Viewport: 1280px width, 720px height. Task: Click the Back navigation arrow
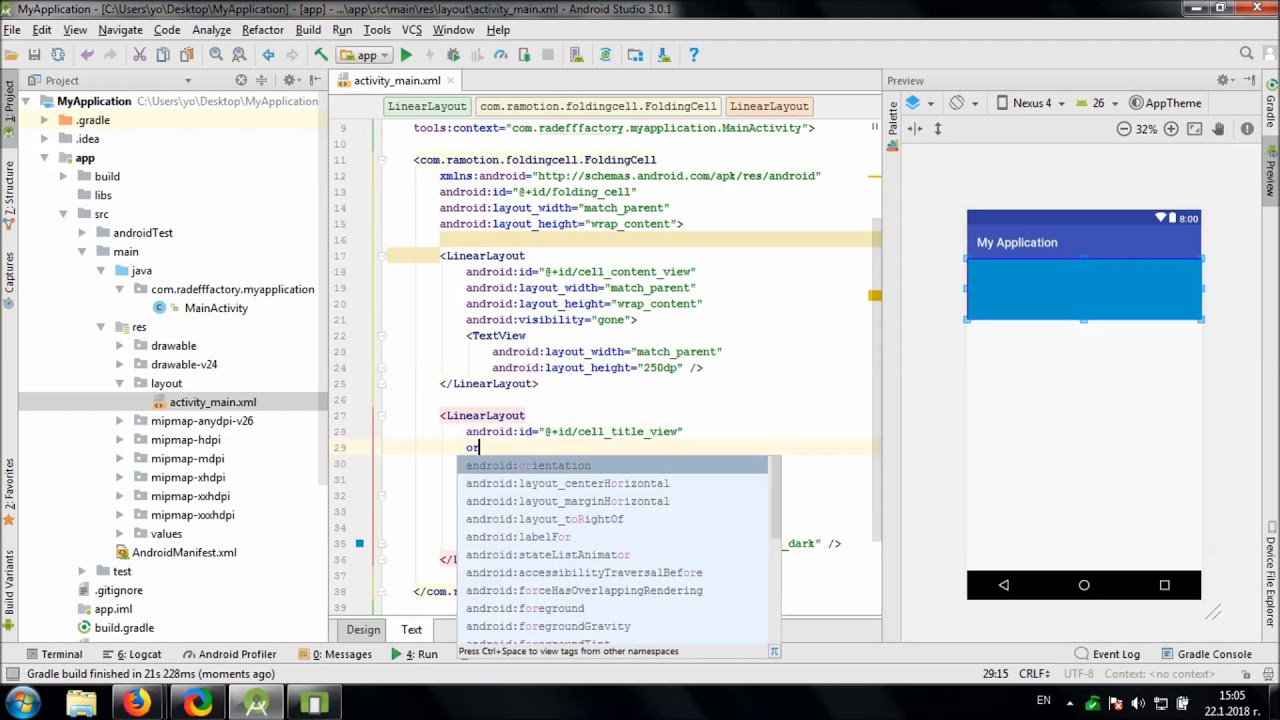268,55
